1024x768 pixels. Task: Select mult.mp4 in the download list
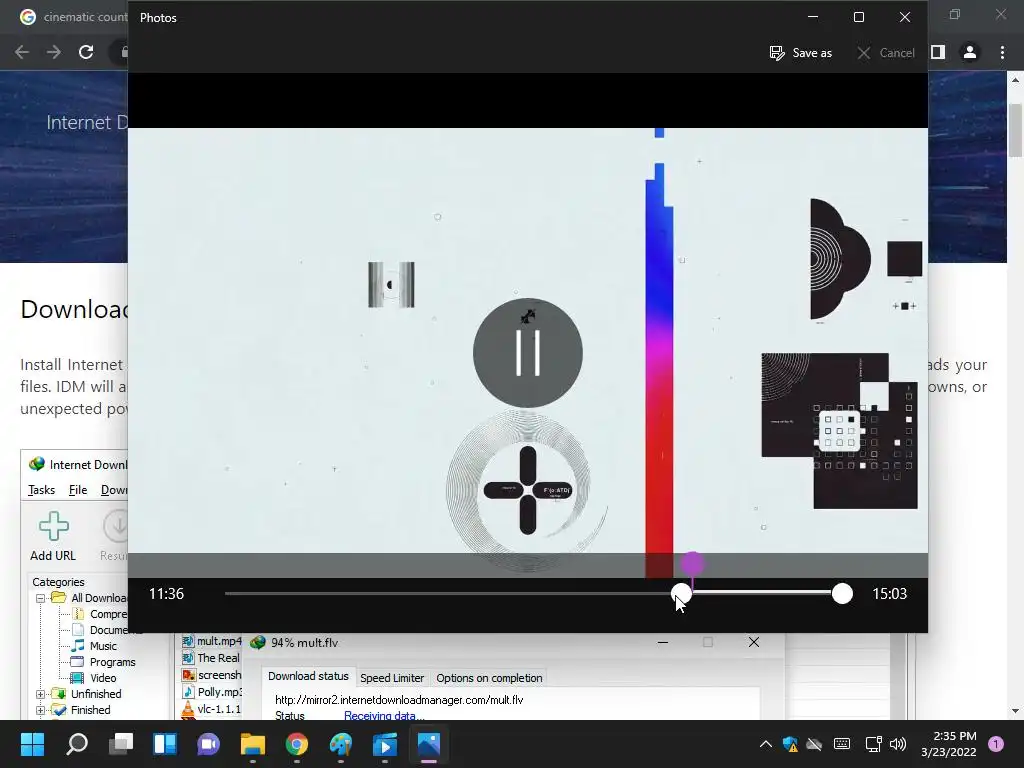[212, 641]
